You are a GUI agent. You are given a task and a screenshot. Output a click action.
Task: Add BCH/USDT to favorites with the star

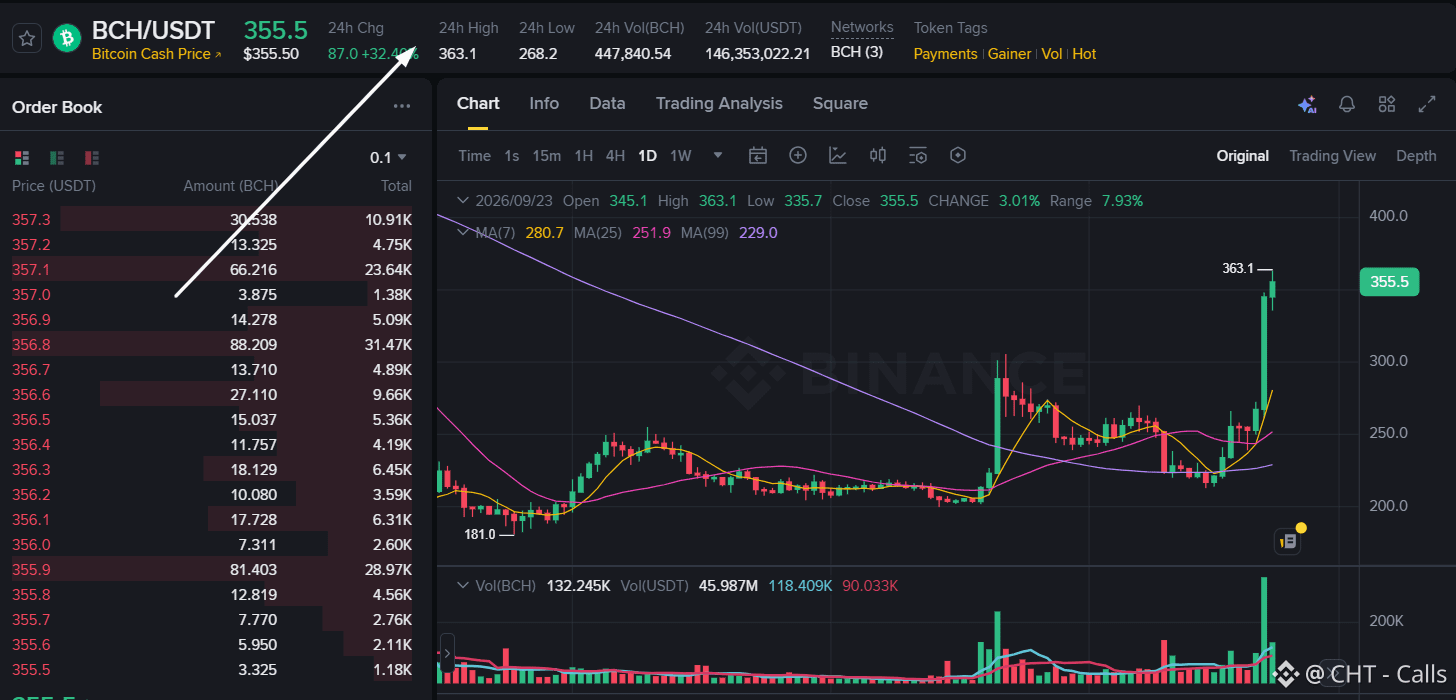click(x=27, y=38)
